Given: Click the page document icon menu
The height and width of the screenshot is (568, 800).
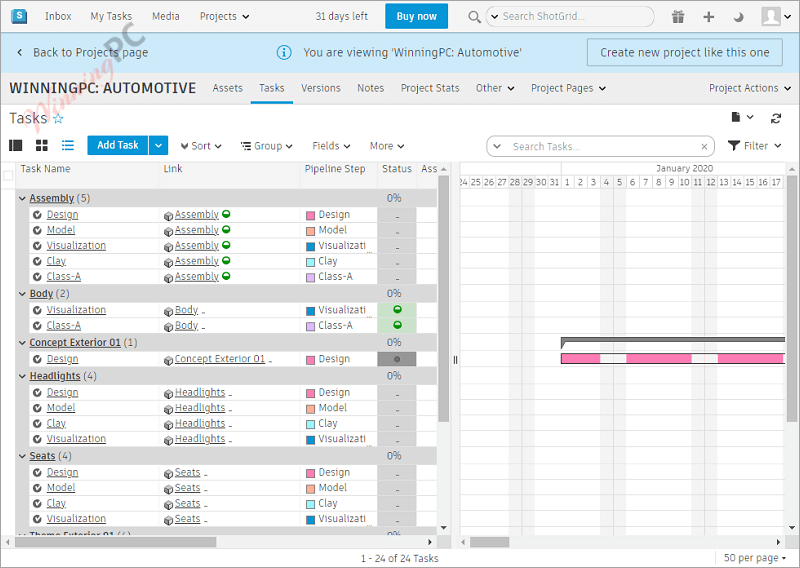Looking at the screenshot, I should coord(742,117).
